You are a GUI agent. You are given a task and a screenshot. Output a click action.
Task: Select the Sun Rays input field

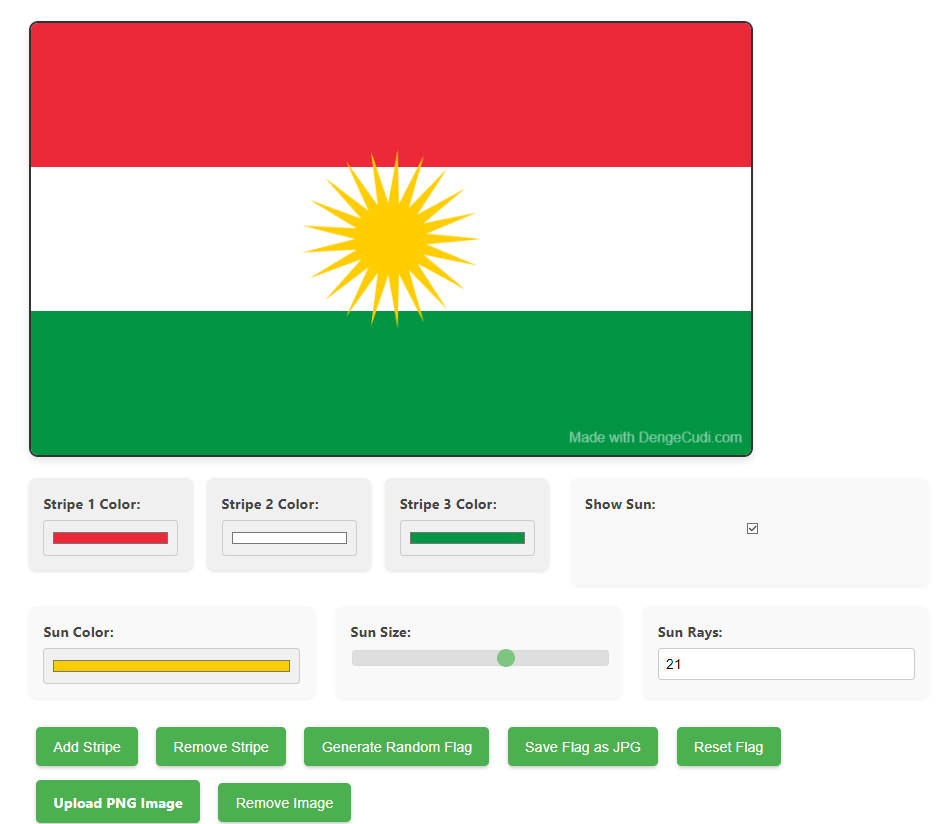click(x=786, y=663)
